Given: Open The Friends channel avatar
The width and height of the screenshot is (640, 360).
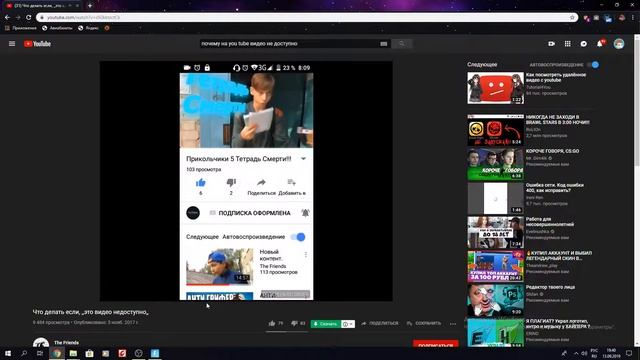Looking at the screenshot, I should (41, 343).
